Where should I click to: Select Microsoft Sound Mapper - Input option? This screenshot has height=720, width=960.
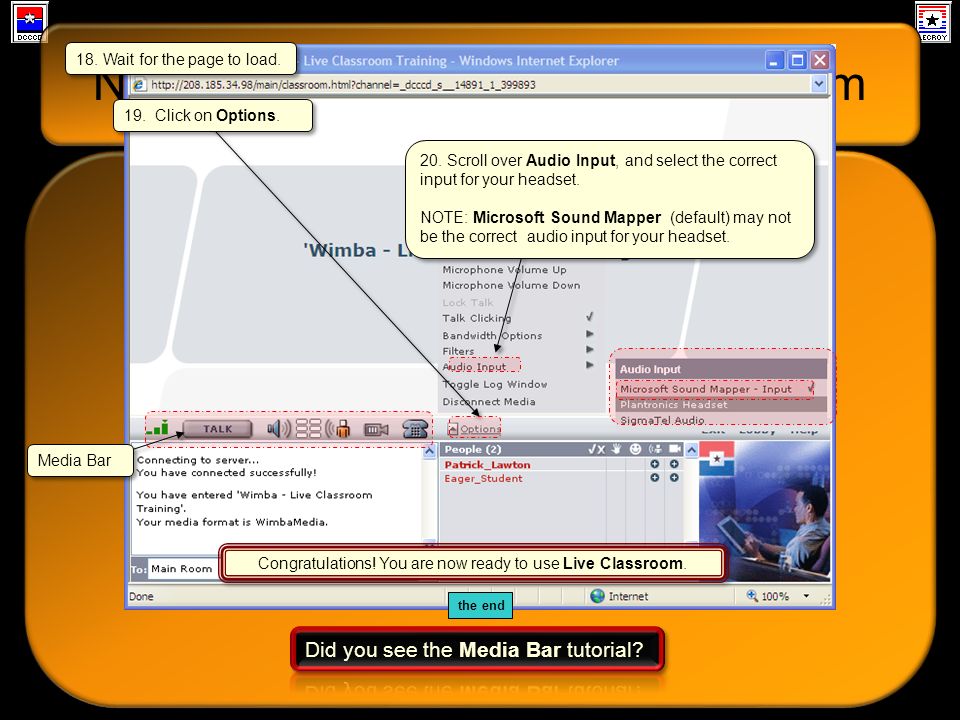(x=715, y=389)
